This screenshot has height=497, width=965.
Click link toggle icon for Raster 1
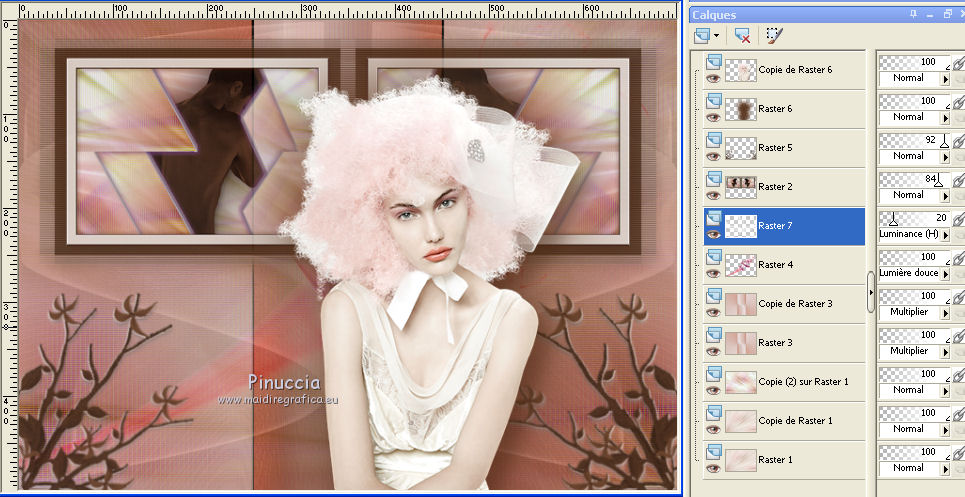pos(959,454)
